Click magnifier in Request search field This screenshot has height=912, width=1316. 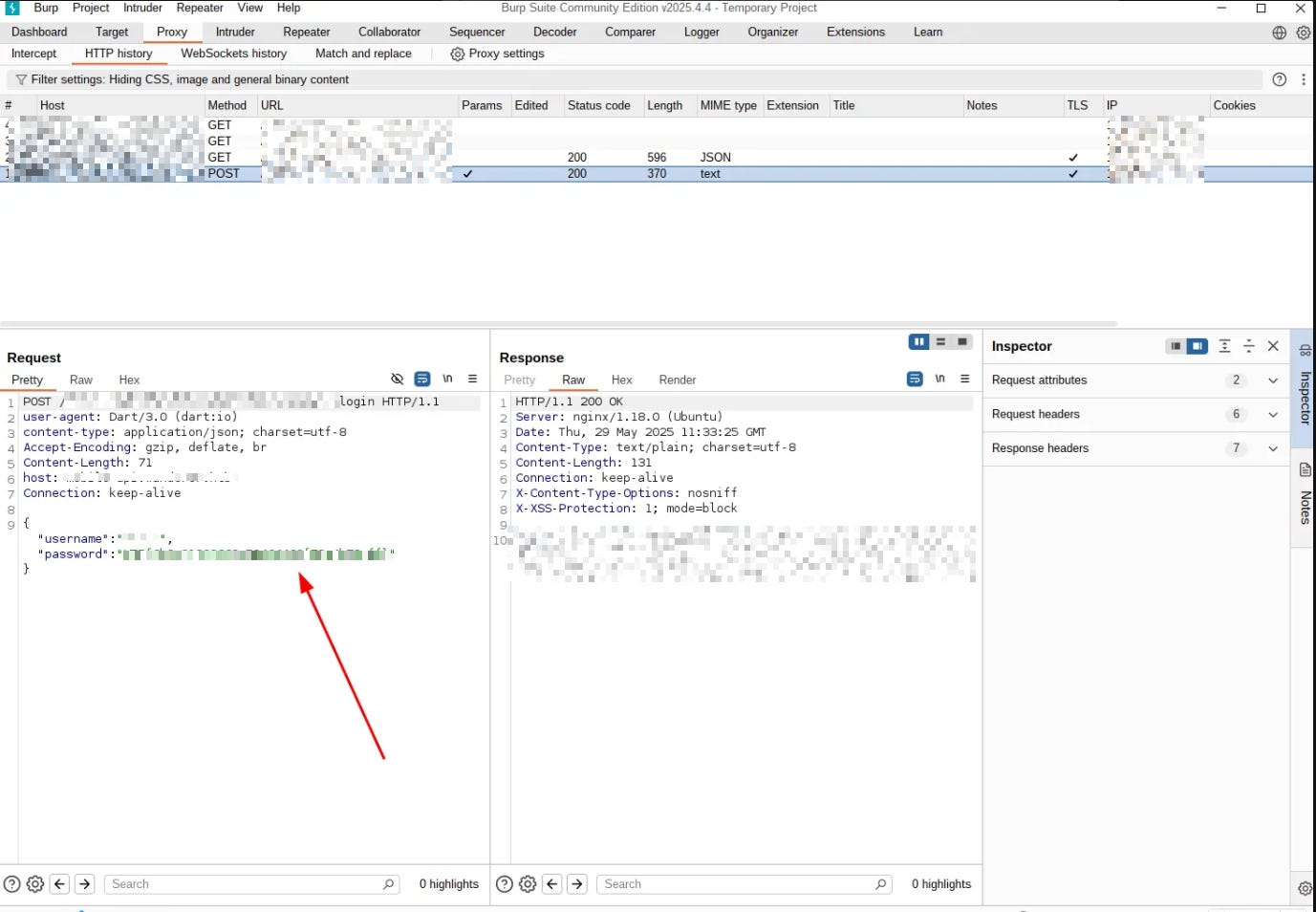(x=388, y=885)
